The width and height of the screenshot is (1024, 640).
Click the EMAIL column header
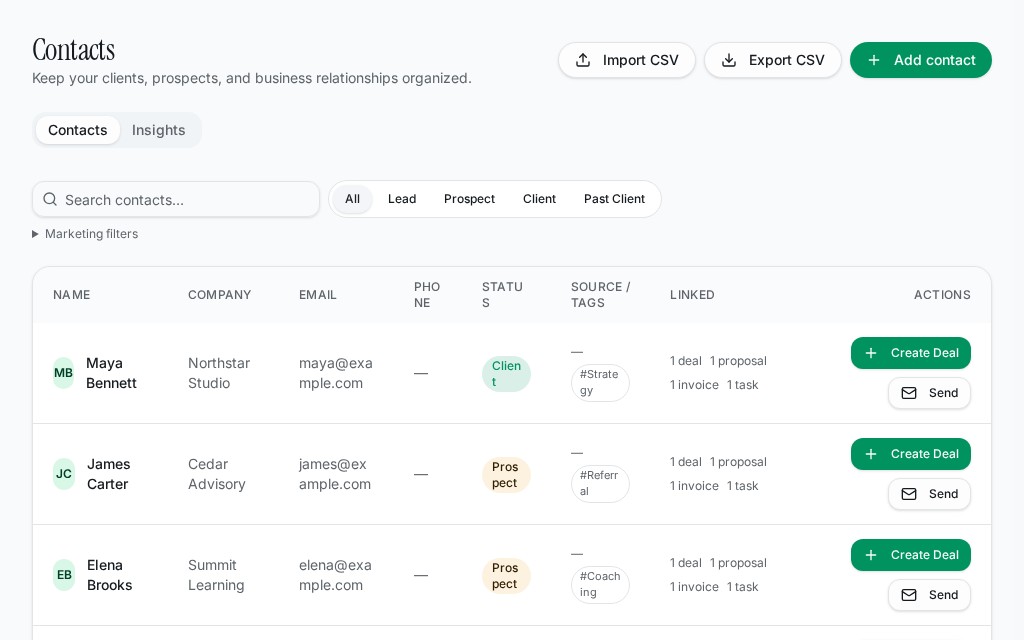pyautogui.click(x=318, y=295)
